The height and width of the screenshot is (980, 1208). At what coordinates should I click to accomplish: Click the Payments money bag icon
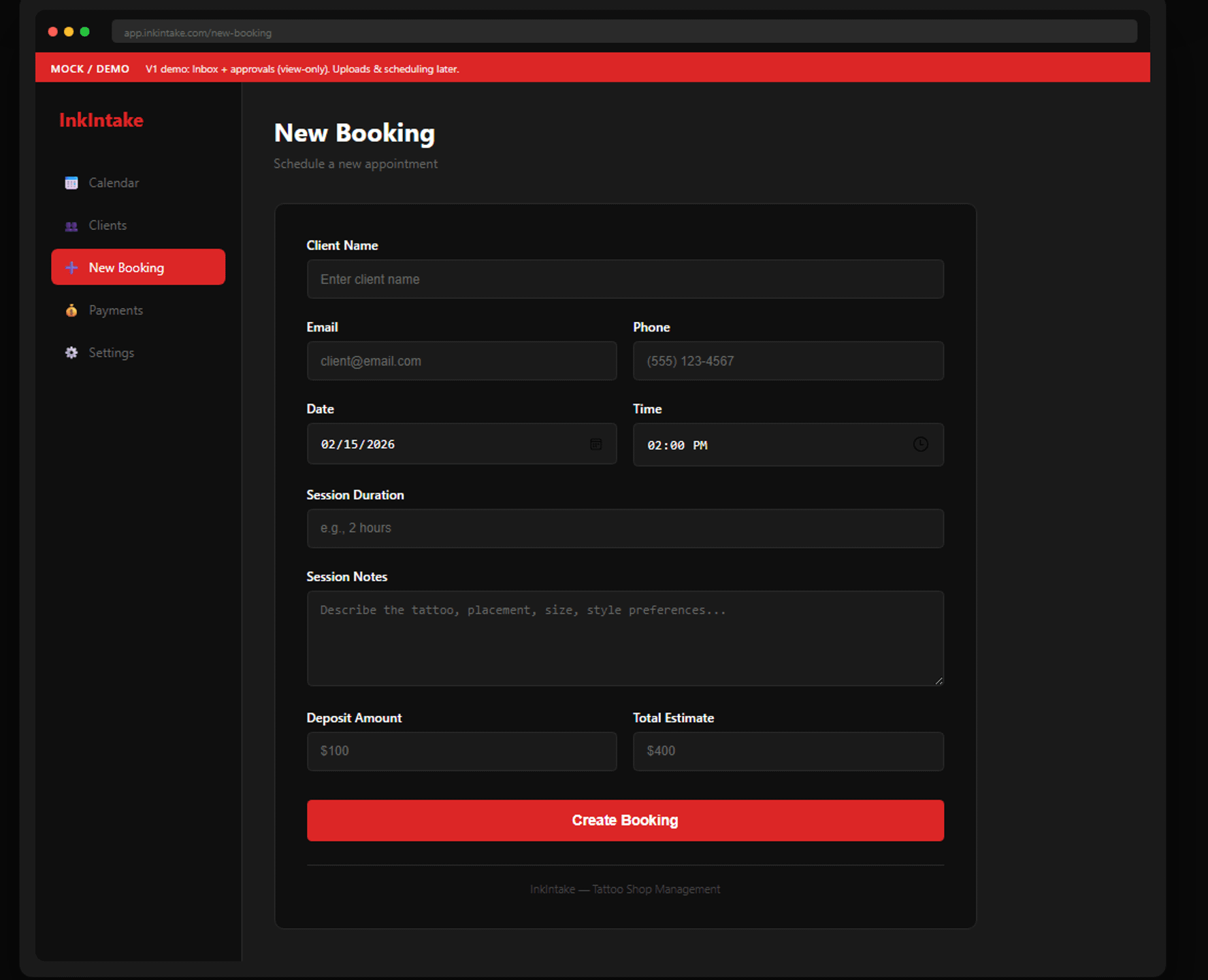[71, 310]
